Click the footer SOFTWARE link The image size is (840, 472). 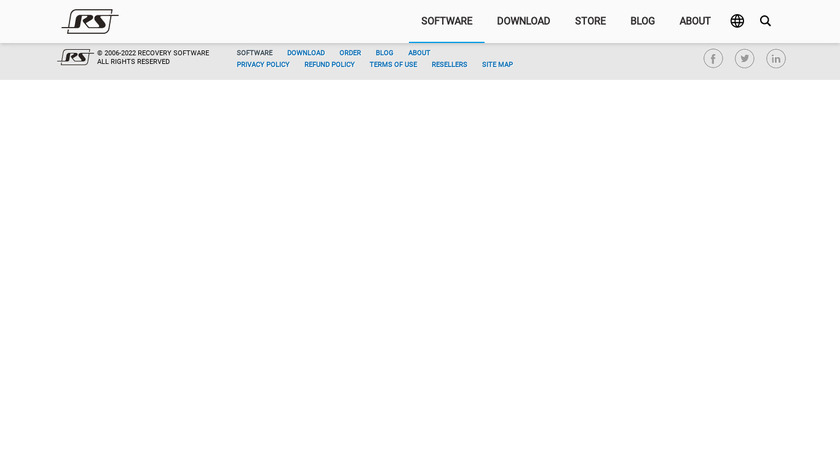tap(254, 53)
